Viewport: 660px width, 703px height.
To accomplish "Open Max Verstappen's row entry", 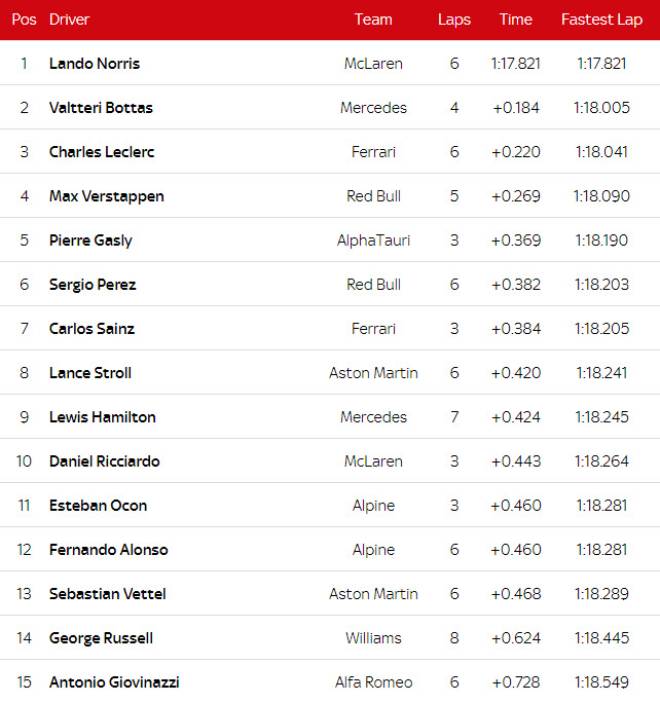I will click(106, 196).
